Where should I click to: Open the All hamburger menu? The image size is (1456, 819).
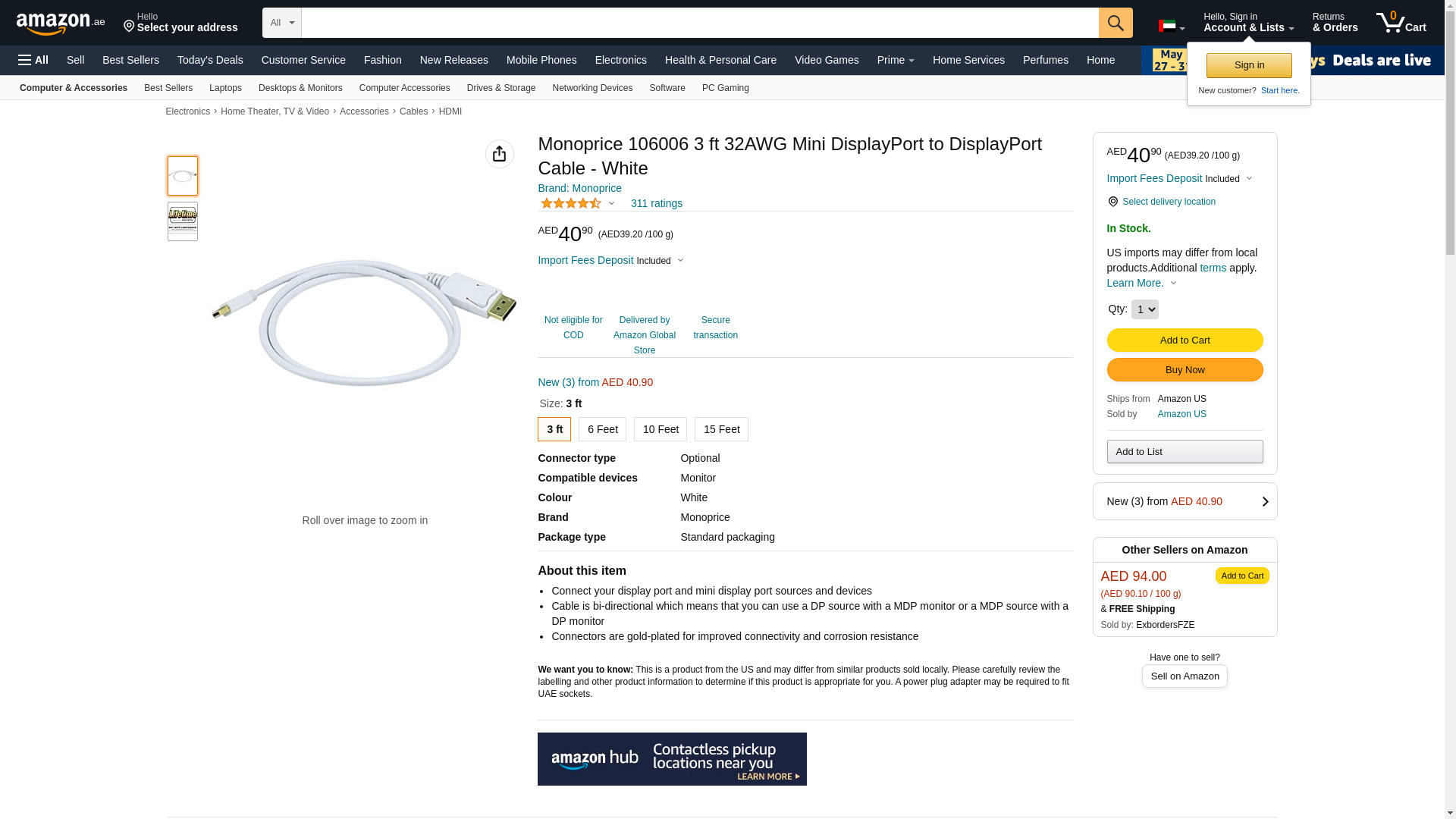coord(33,60)
